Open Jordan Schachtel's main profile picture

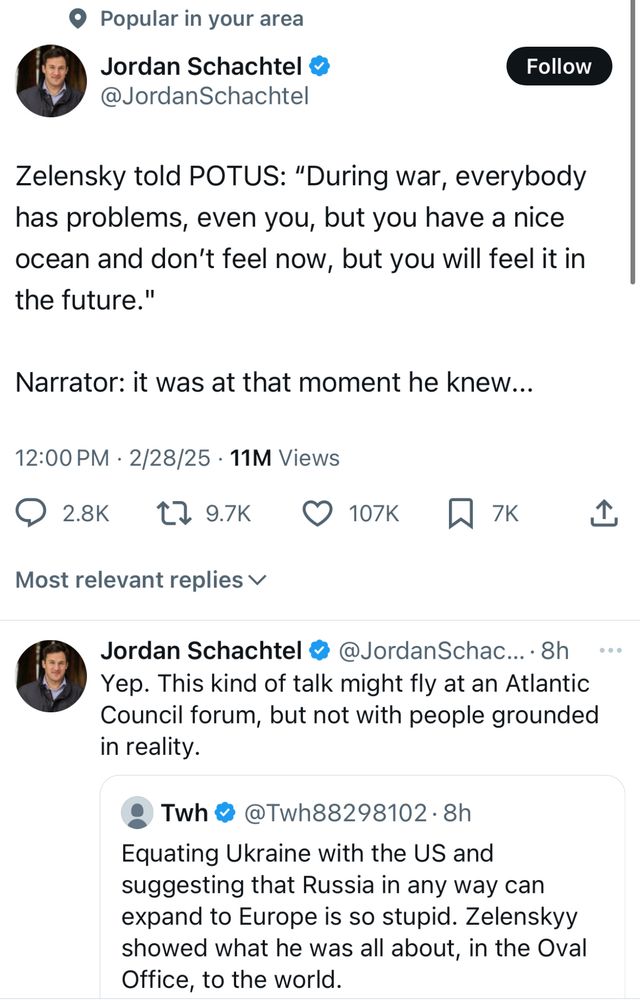pyautogui.click(x=51, y=81)
